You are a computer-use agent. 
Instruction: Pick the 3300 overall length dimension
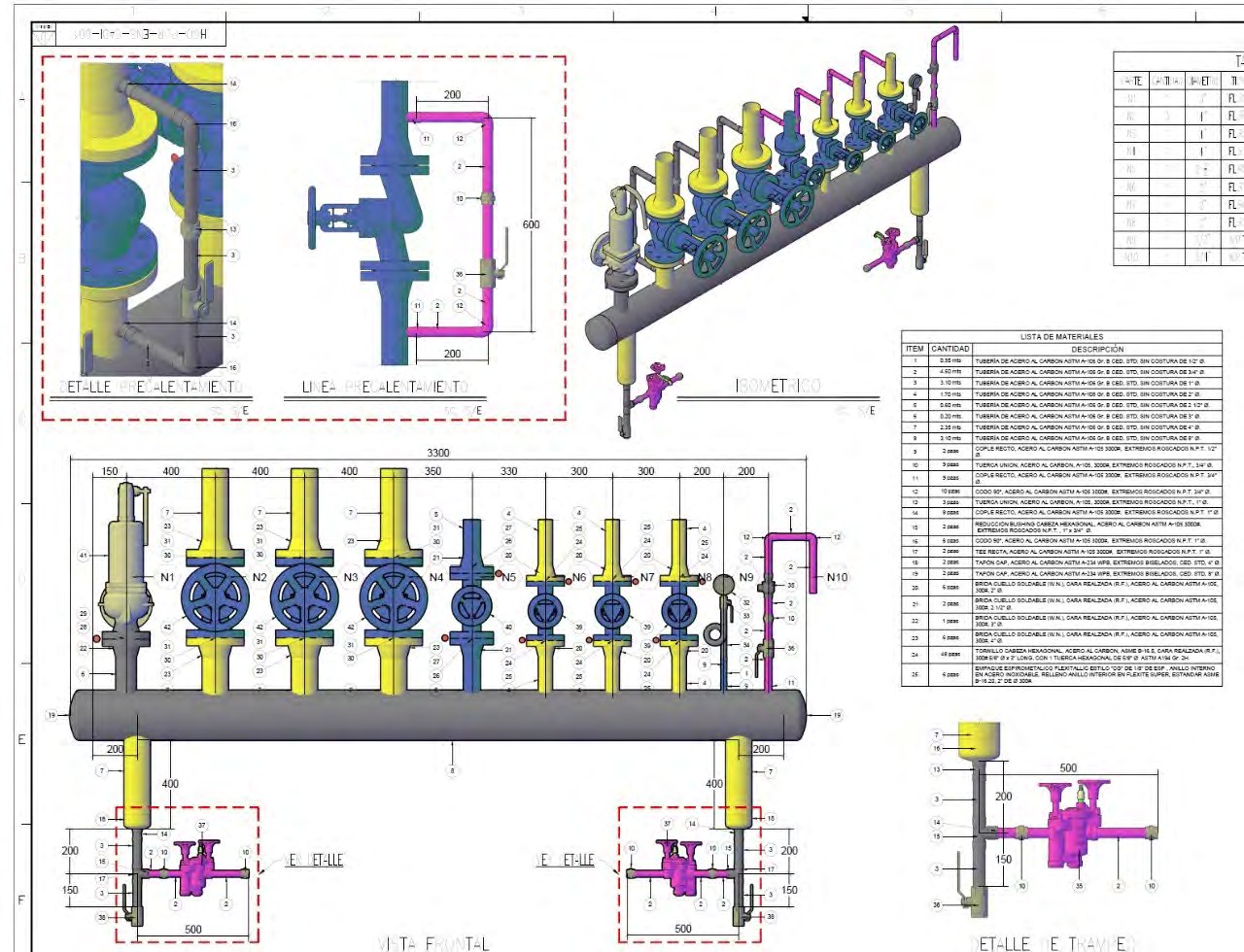point(438,453)
